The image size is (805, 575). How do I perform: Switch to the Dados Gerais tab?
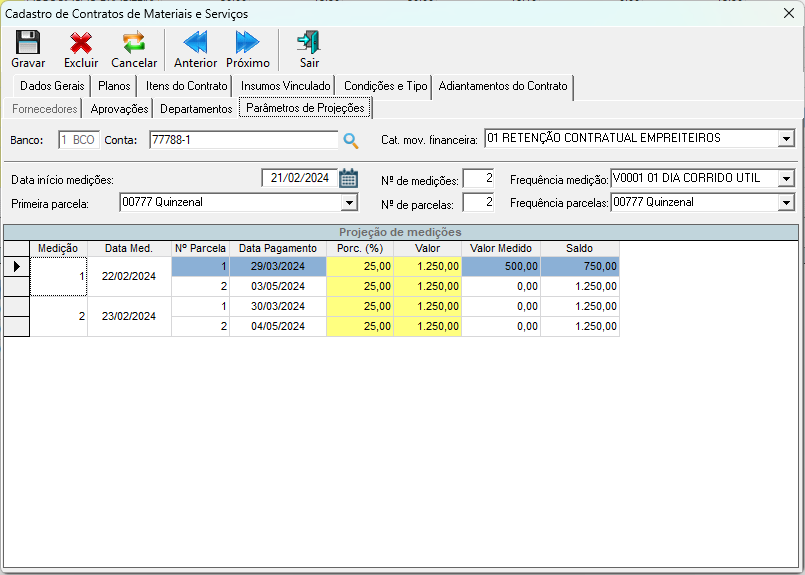[x=52, y=86]
